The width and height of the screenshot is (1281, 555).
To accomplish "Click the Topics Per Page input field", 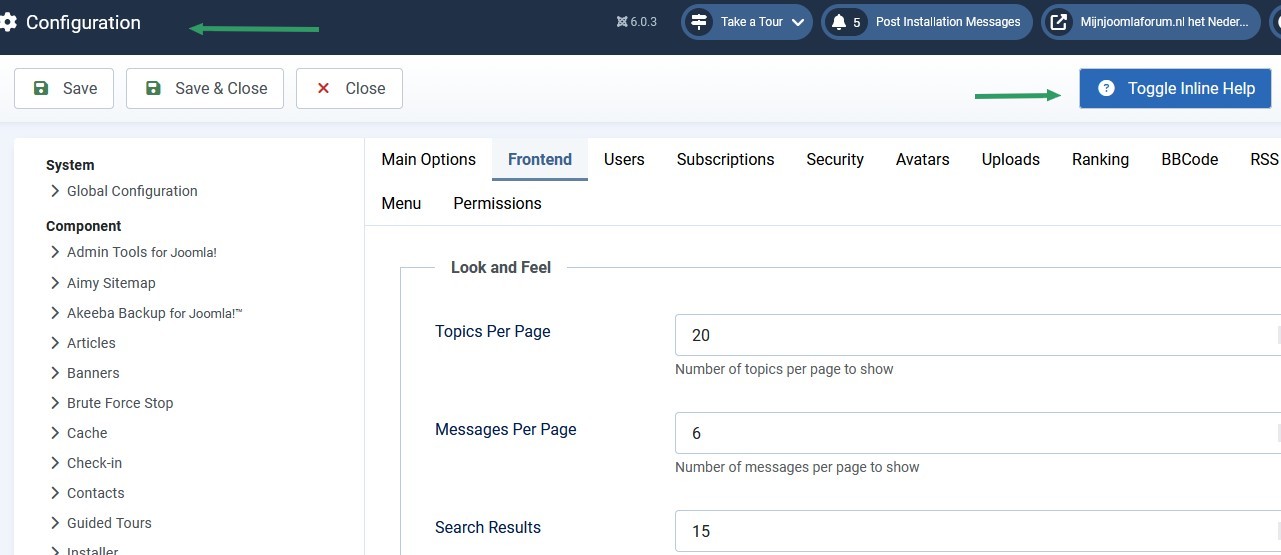I will click(975, 335).
